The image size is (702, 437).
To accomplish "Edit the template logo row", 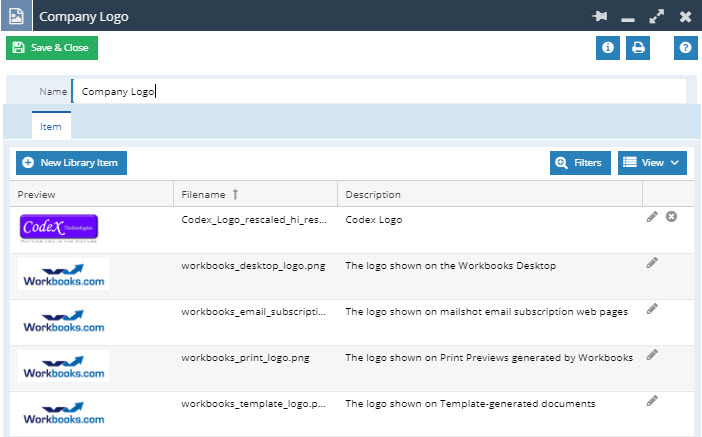I will (652, 401).
